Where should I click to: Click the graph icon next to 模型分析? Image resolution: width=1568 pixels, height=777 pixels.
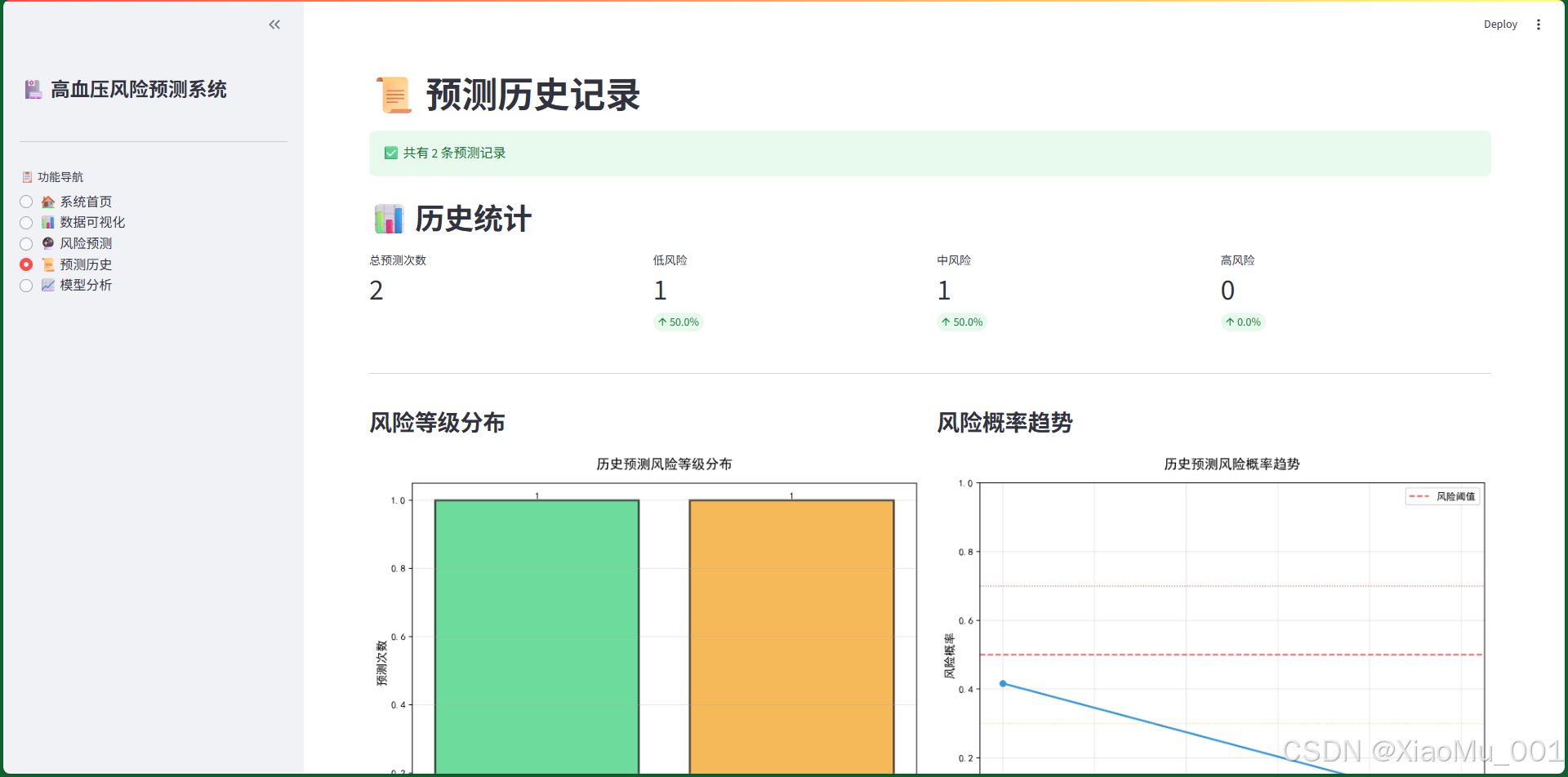47,285
